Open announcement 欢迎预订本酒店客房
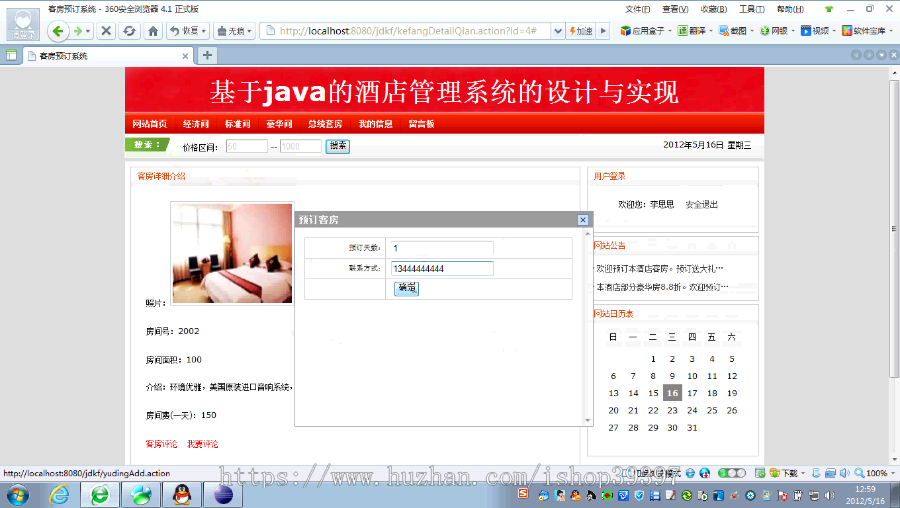 click(660, 269)
